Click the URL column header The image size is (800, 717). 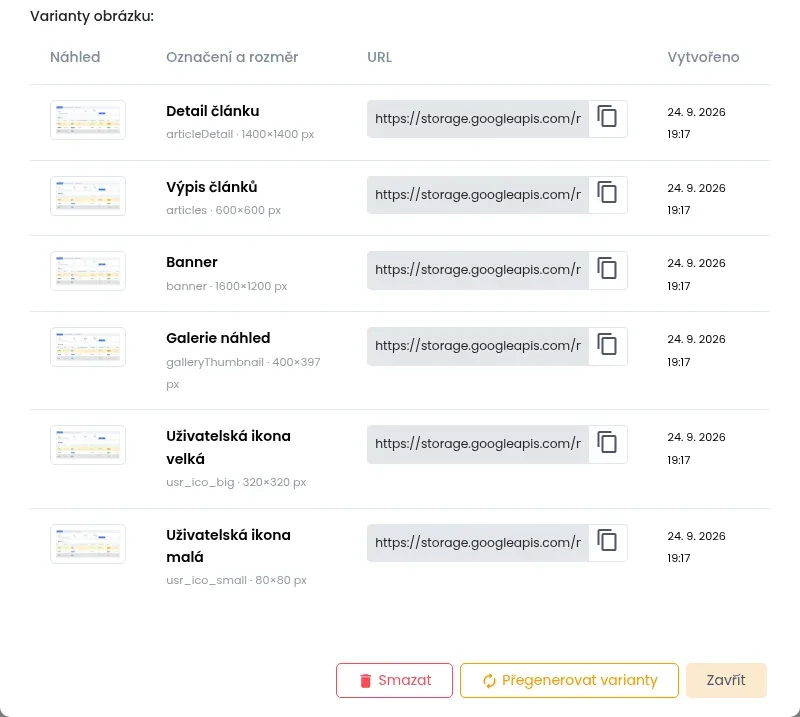point(380,57)
